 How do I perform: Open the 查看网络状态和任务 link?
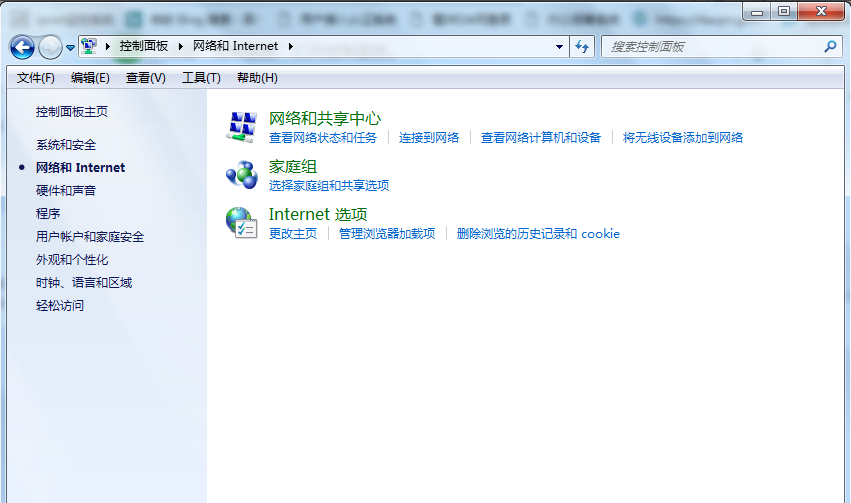(323, 138)
